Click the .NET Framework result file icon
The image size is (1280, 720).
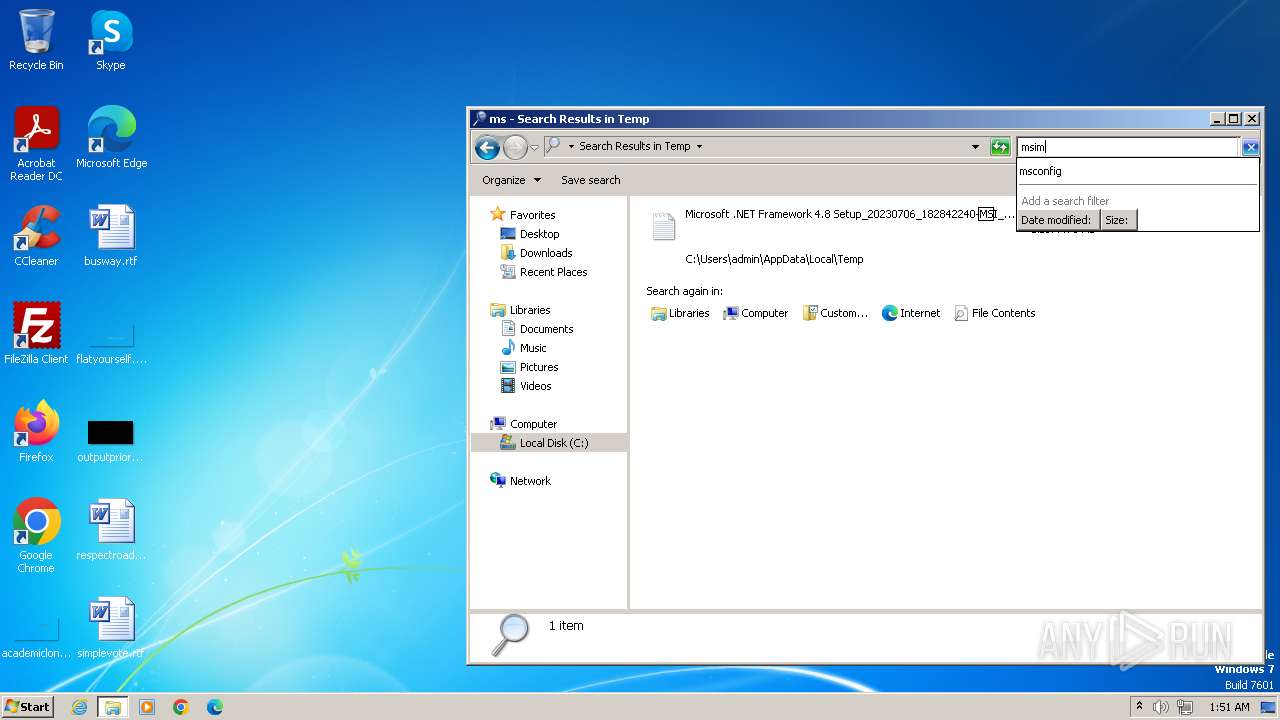tap(664, 226)
